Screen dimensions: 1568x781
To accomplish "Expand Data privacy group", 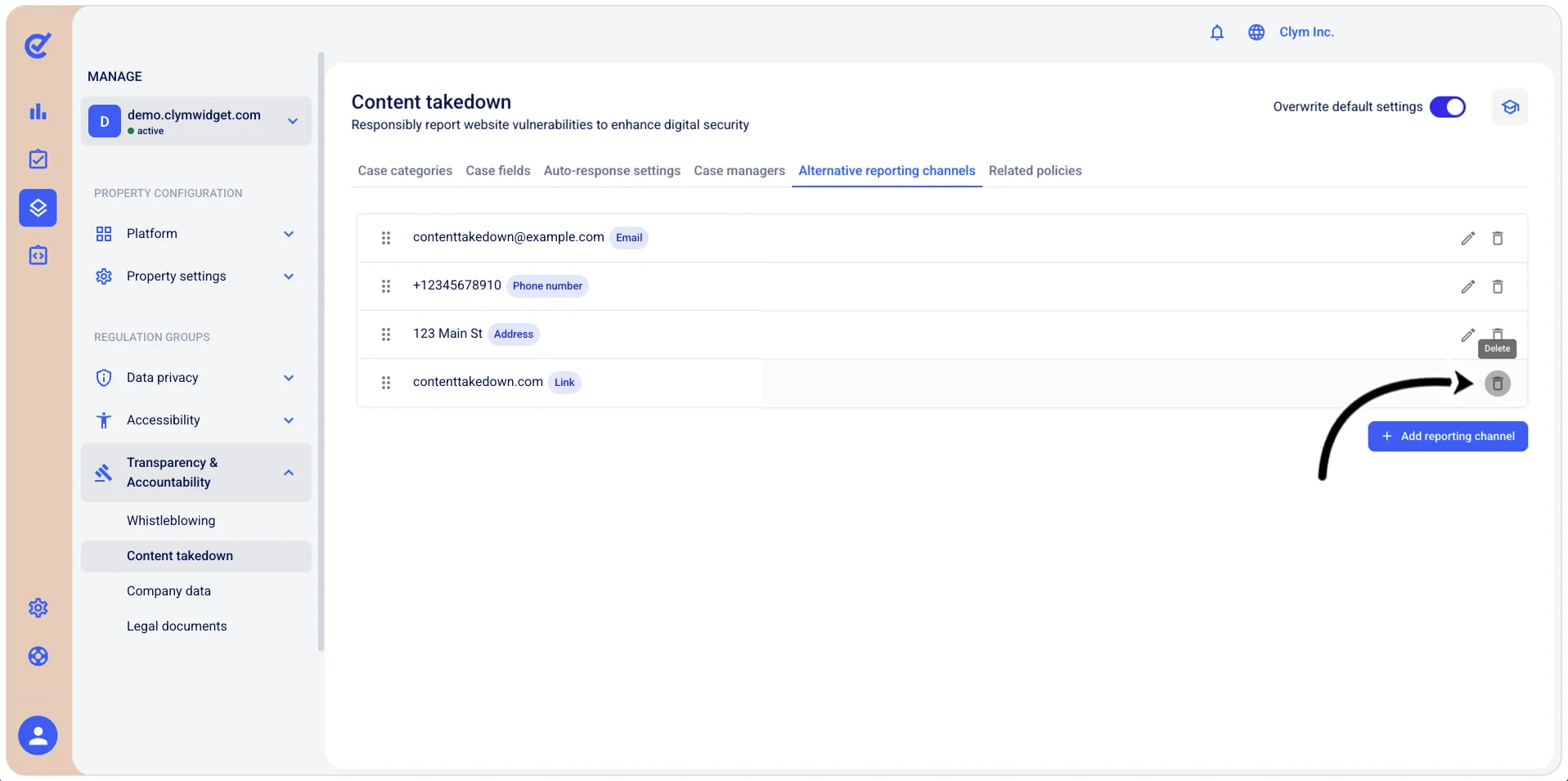I will click(x=195, y=378).
